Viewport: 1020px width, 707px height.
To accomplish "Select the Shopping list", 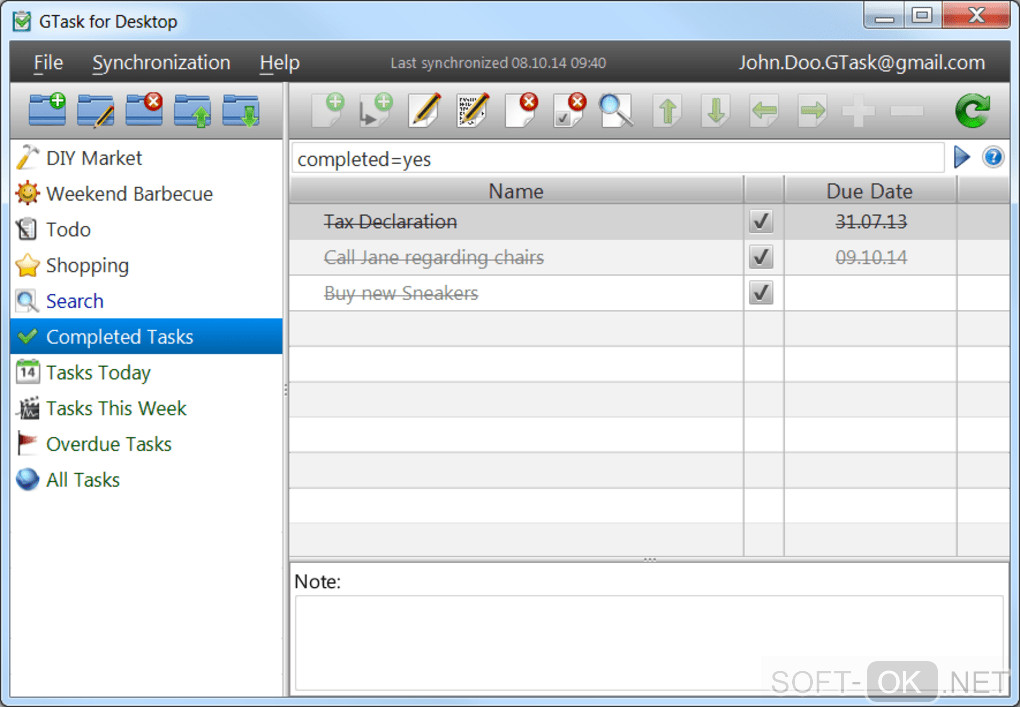I will 146,265.
